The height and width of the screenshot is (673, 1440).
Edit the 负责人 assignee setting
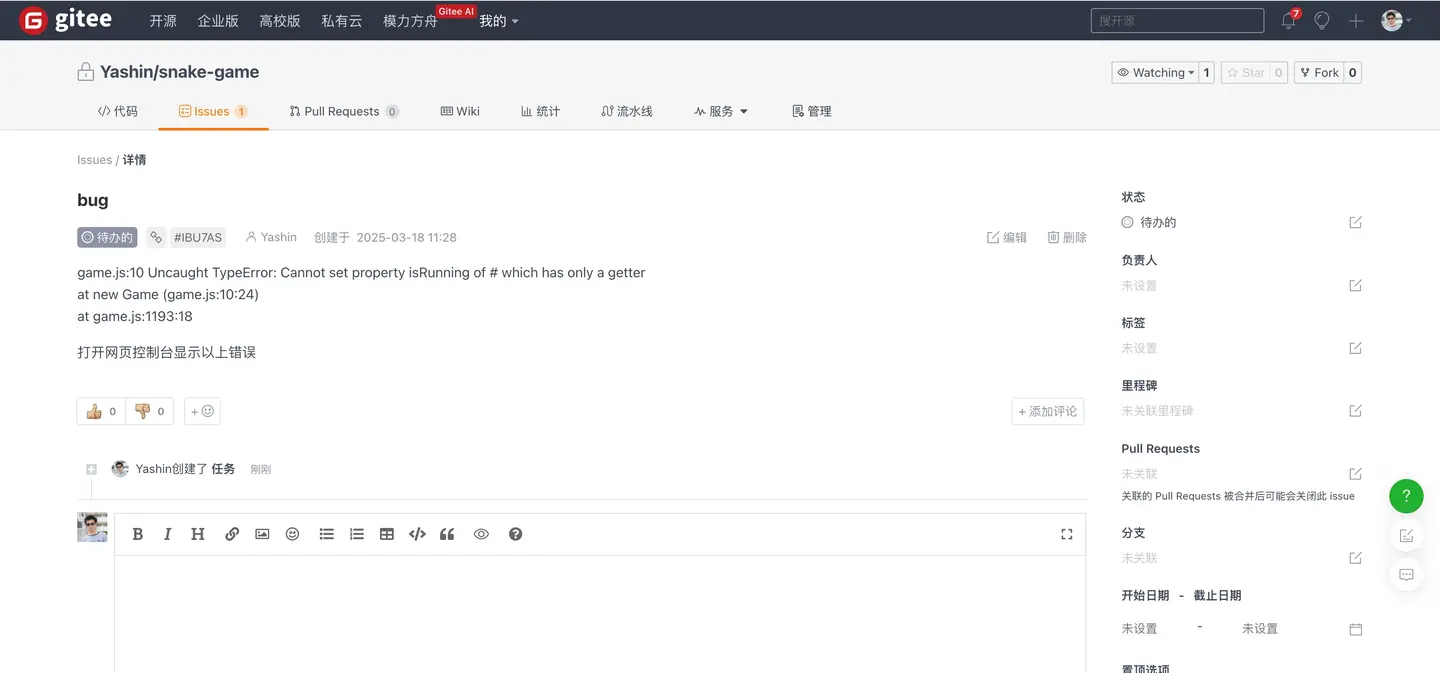coord(1355,285)
